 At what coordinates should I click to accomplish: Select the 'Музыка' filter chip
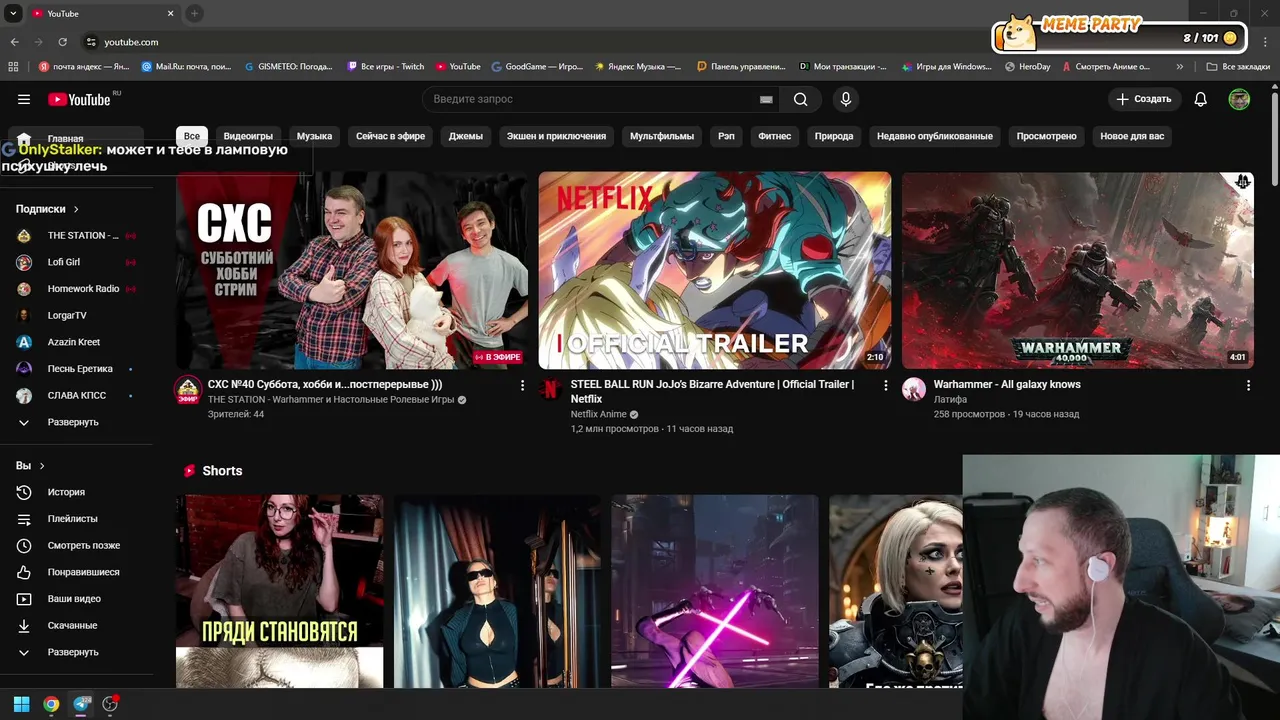coord(314,136)
